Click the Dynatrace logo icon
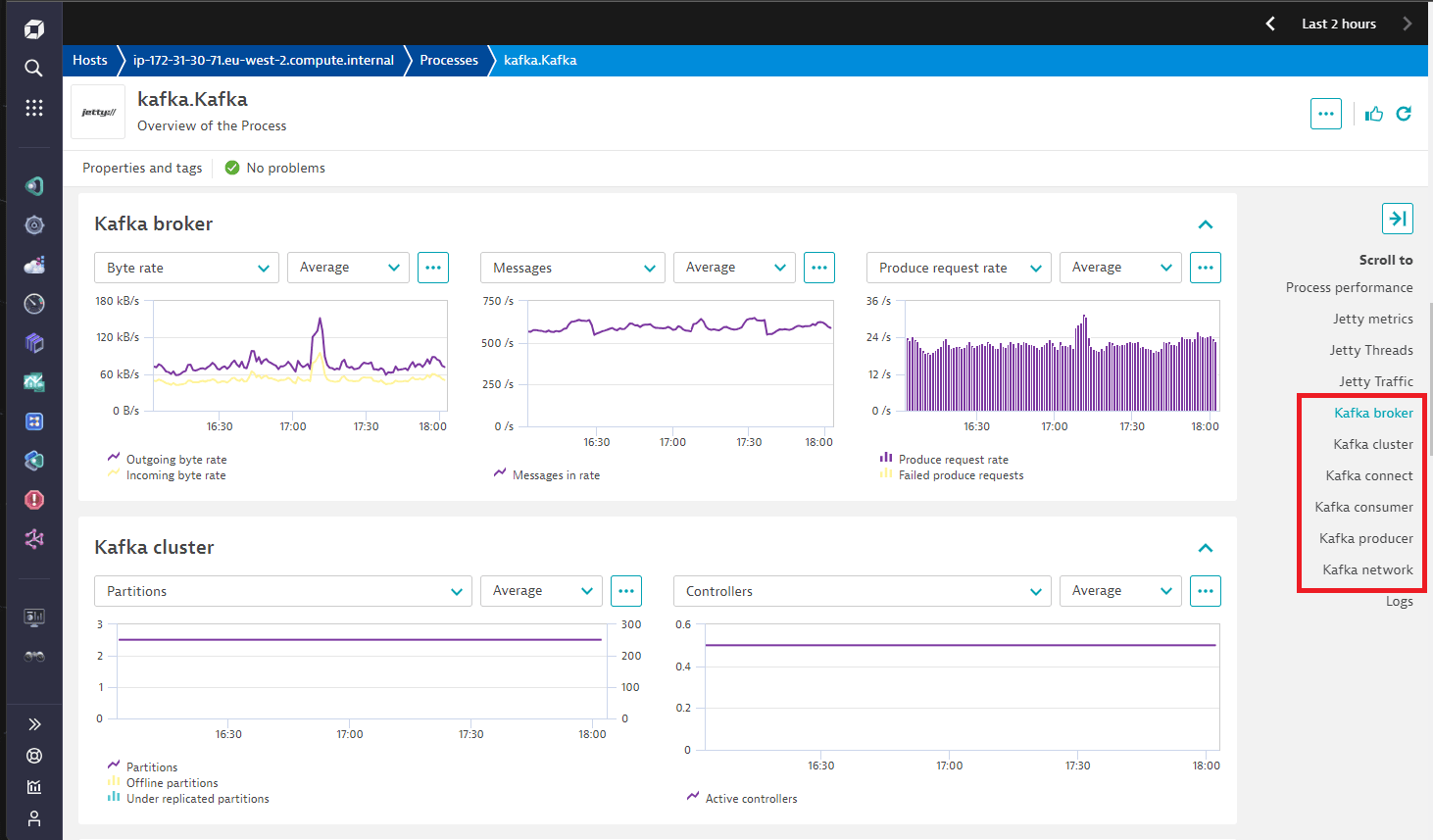This screenshot has width=1433, height=840. [33, 29]
